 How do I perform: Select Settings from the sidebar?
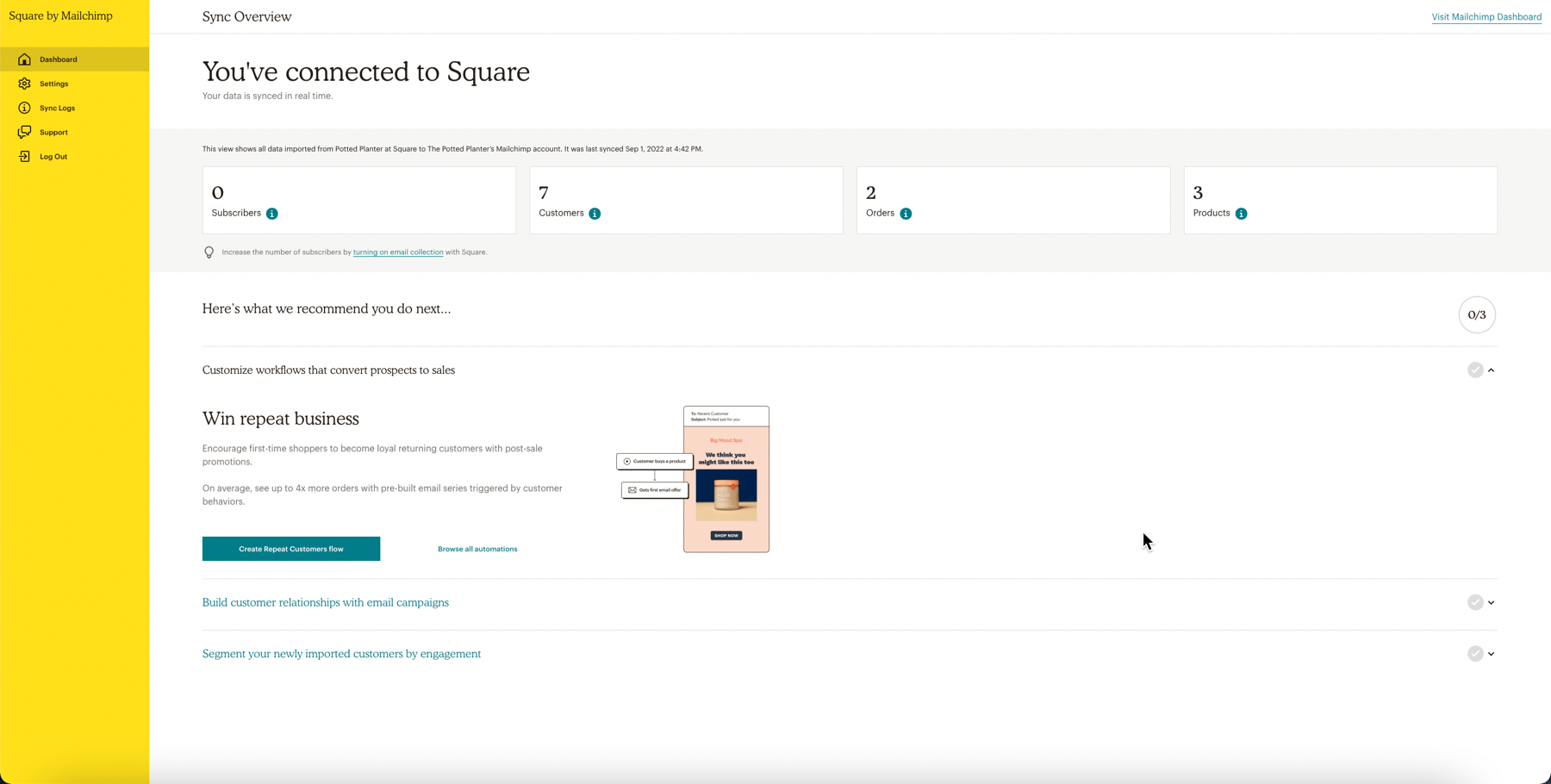click(54, 84)
